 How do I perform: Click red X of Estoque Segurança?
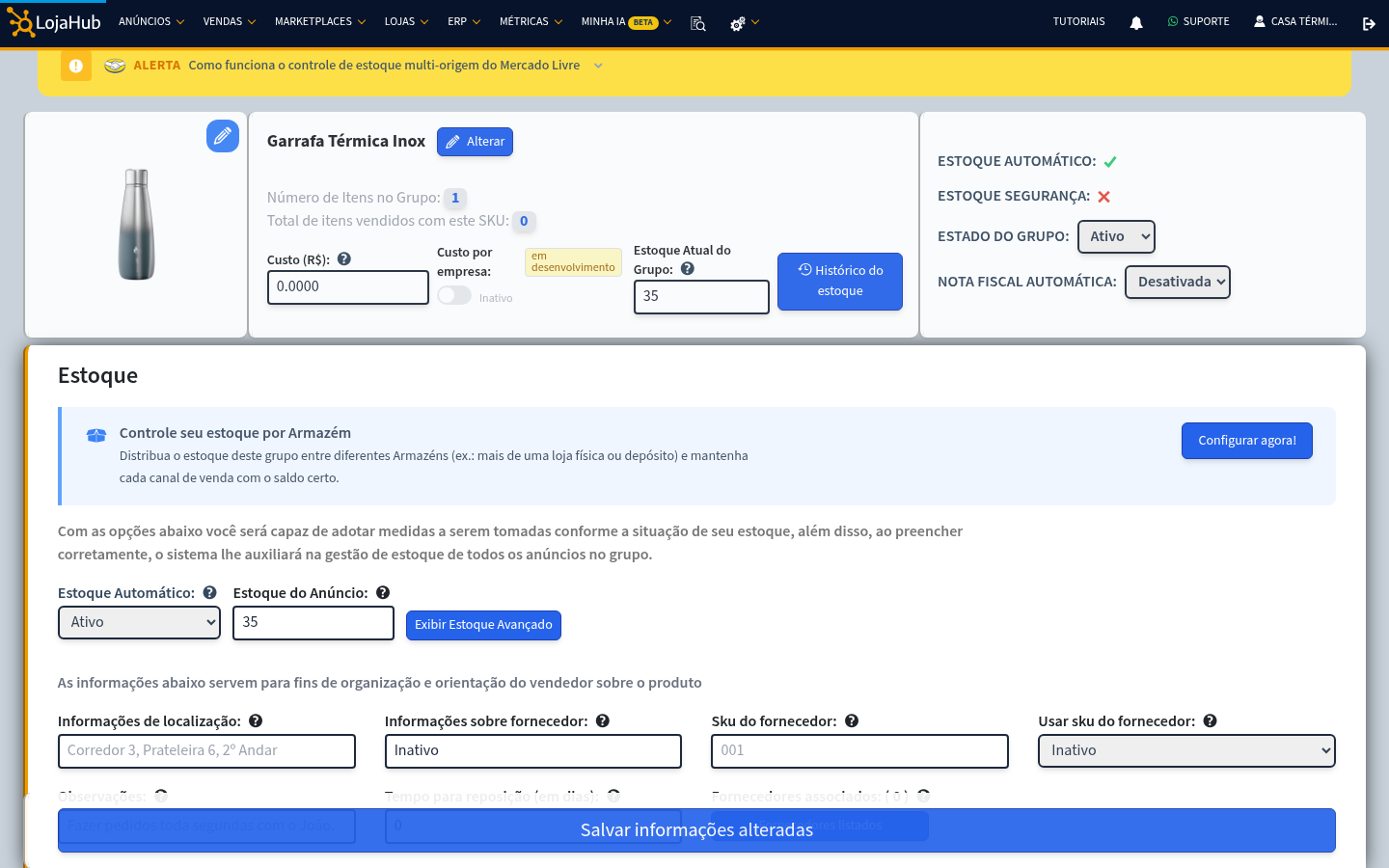[1104, 197]
